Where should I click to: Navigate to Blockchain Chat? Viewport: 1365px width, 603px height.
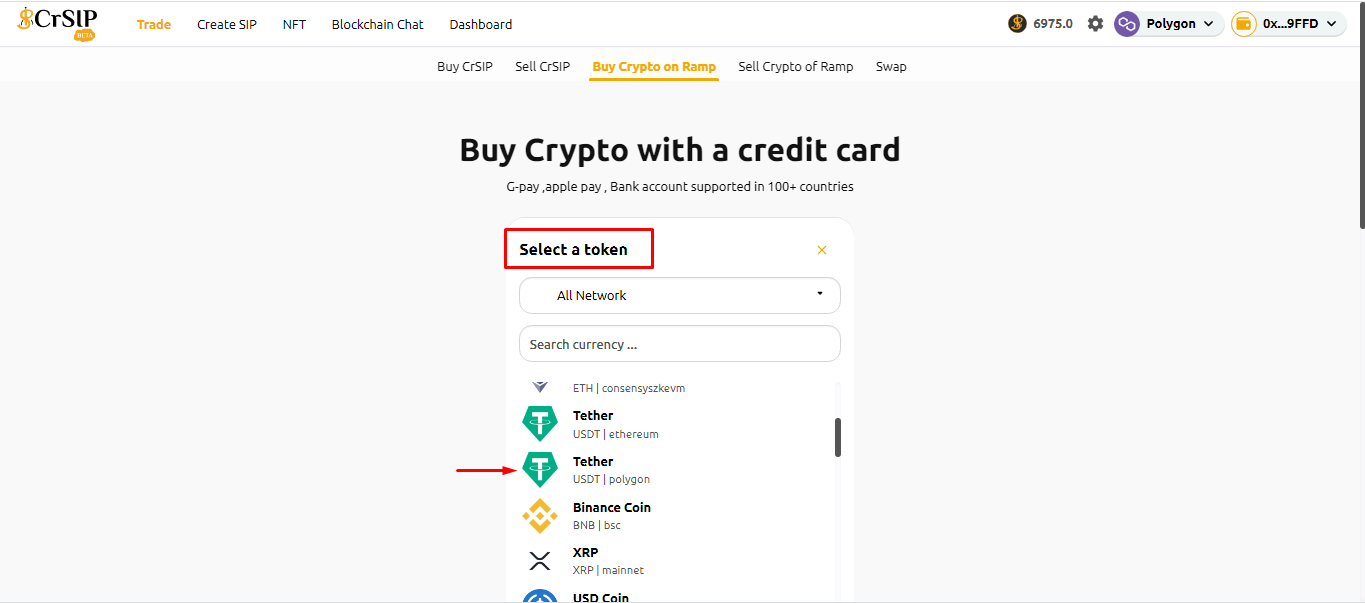(378, 24)
